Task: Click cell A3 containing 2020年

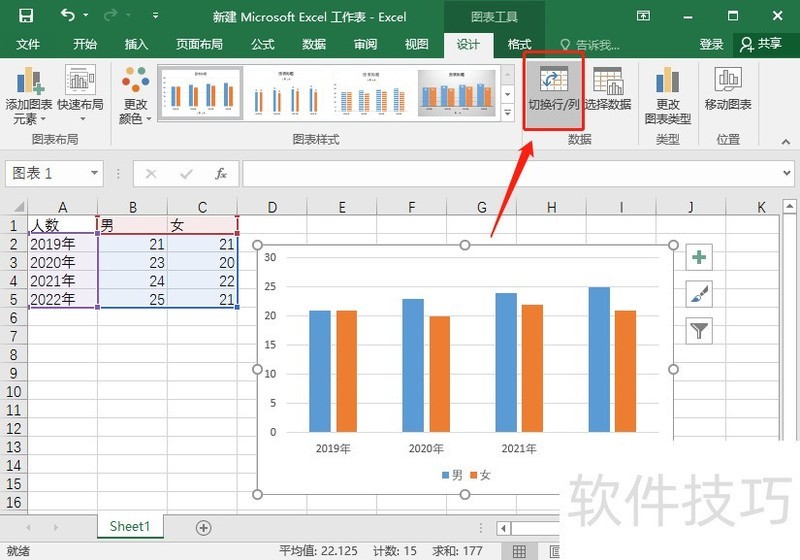Action: pos(62,262)
